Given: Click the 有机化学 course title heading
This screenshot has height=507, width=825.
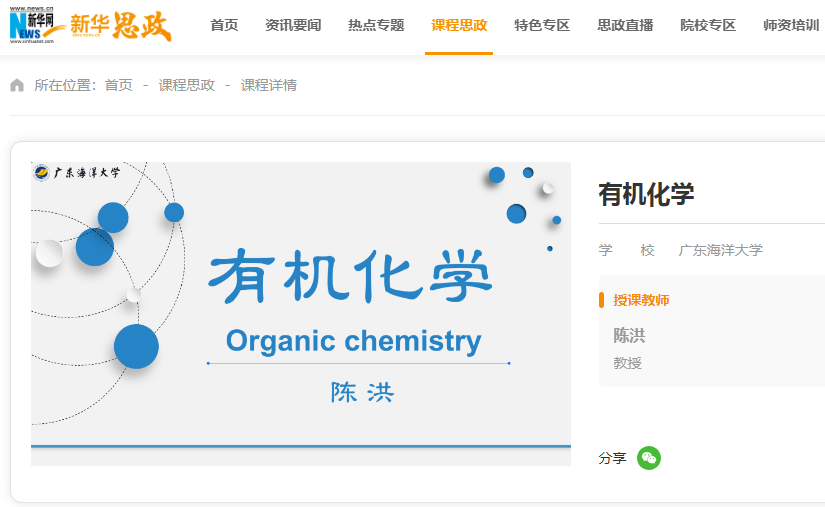Looking at the screenshot, I should tap(646, 194).
